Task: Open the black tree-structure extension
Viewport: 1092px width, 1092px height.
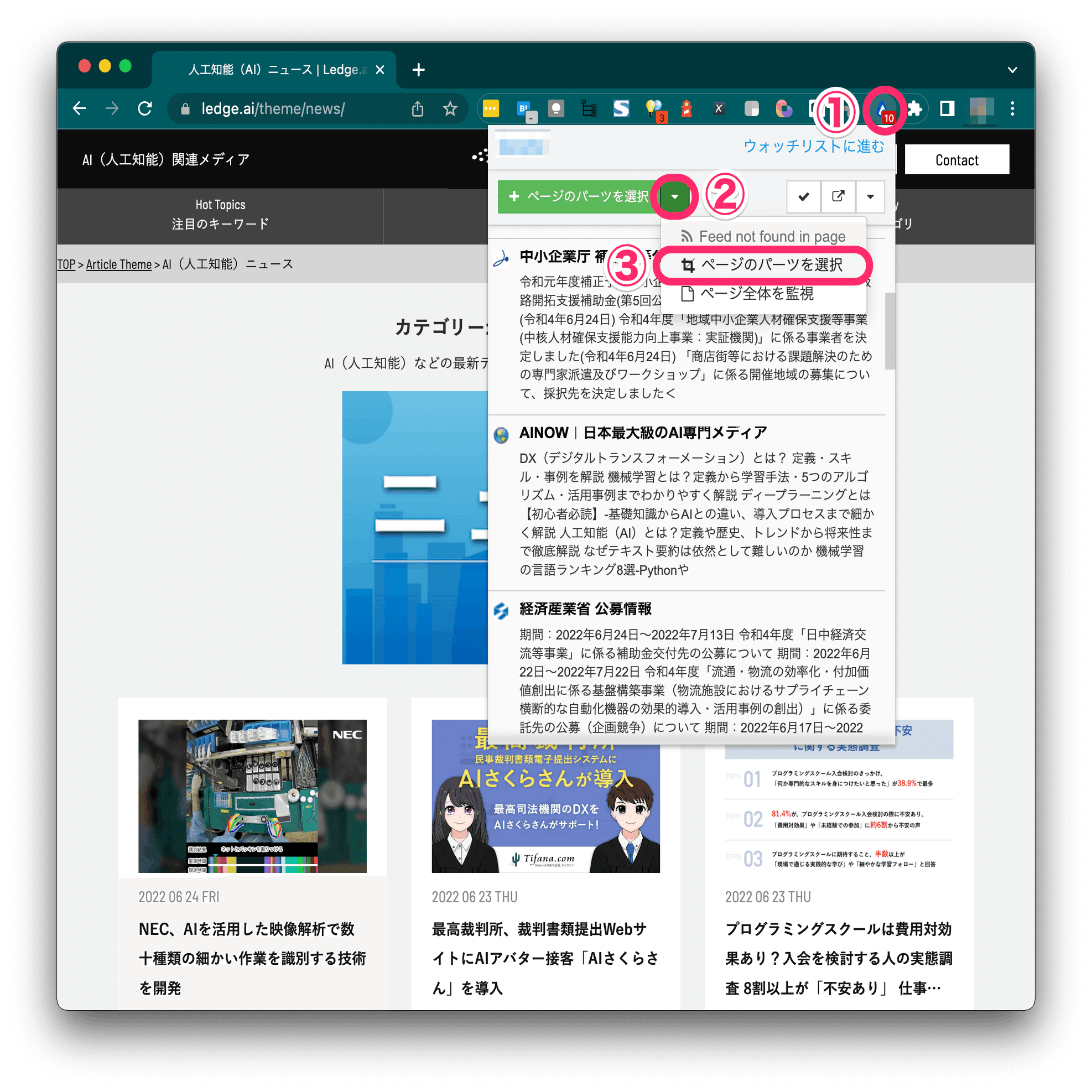Action: pos(589,108)
